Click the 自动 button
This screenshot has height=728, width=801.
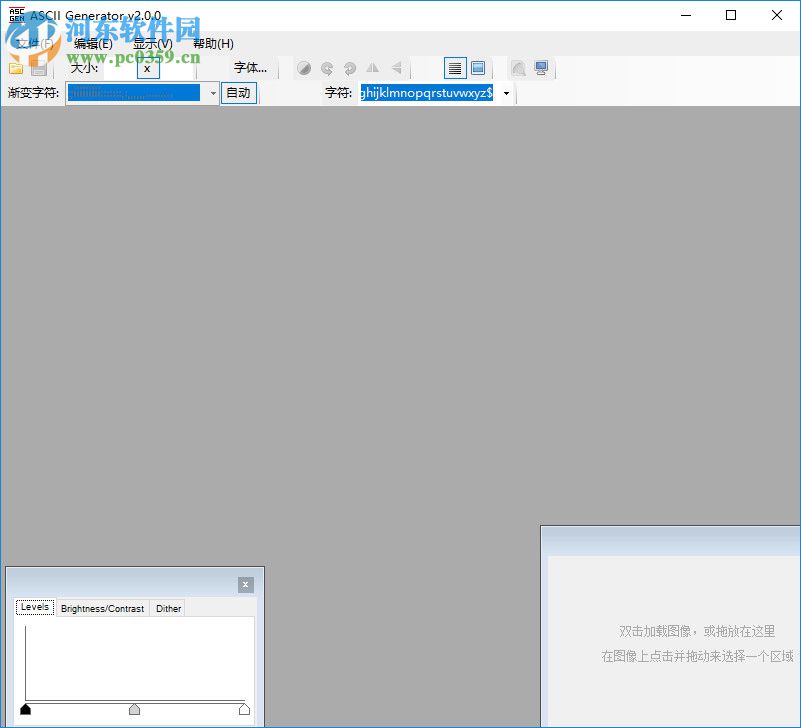tap(238, 92)
